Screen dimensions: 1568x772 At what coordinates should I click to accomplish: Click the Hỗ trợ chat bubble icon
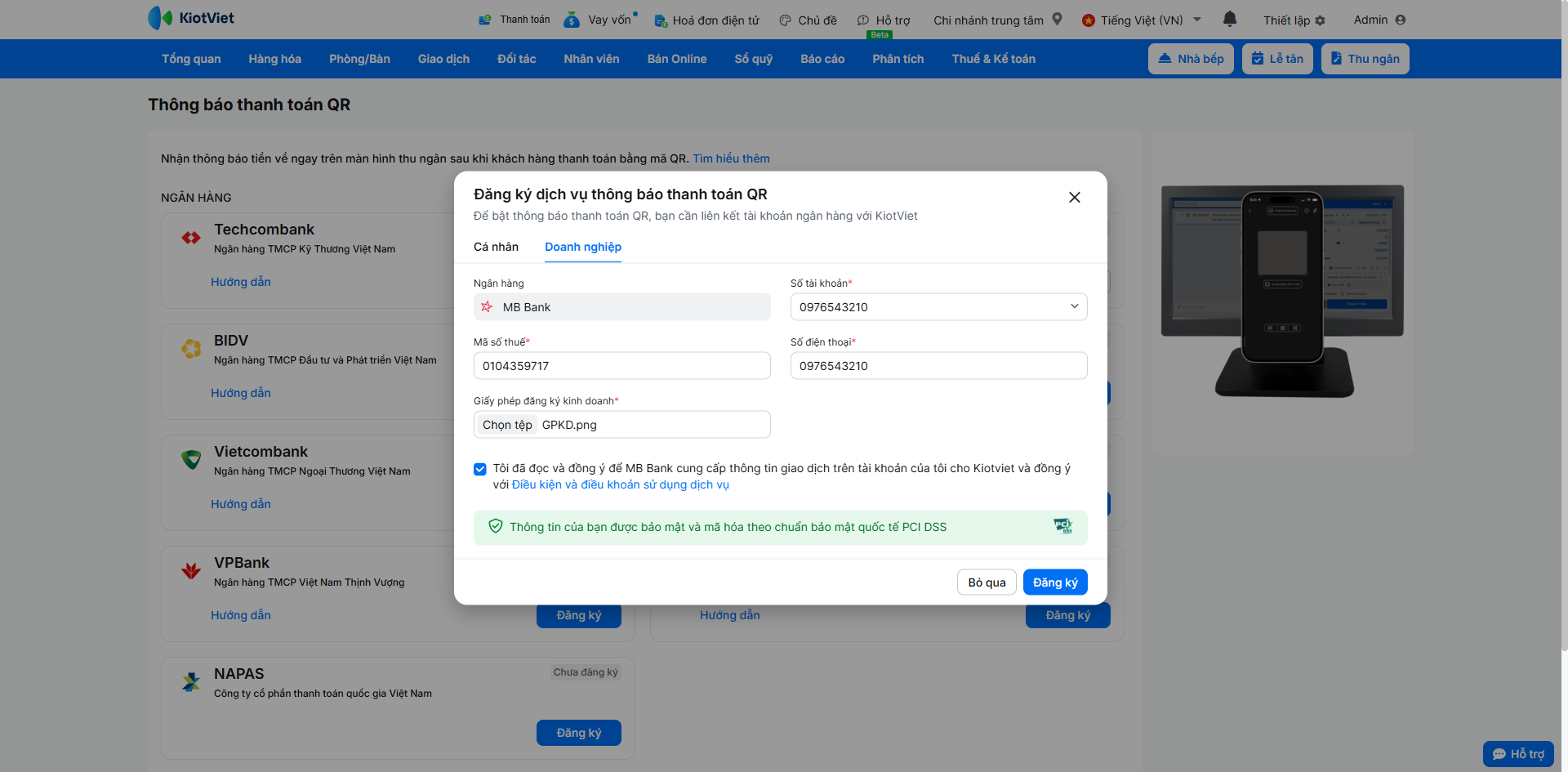click(x=863, y=20)
